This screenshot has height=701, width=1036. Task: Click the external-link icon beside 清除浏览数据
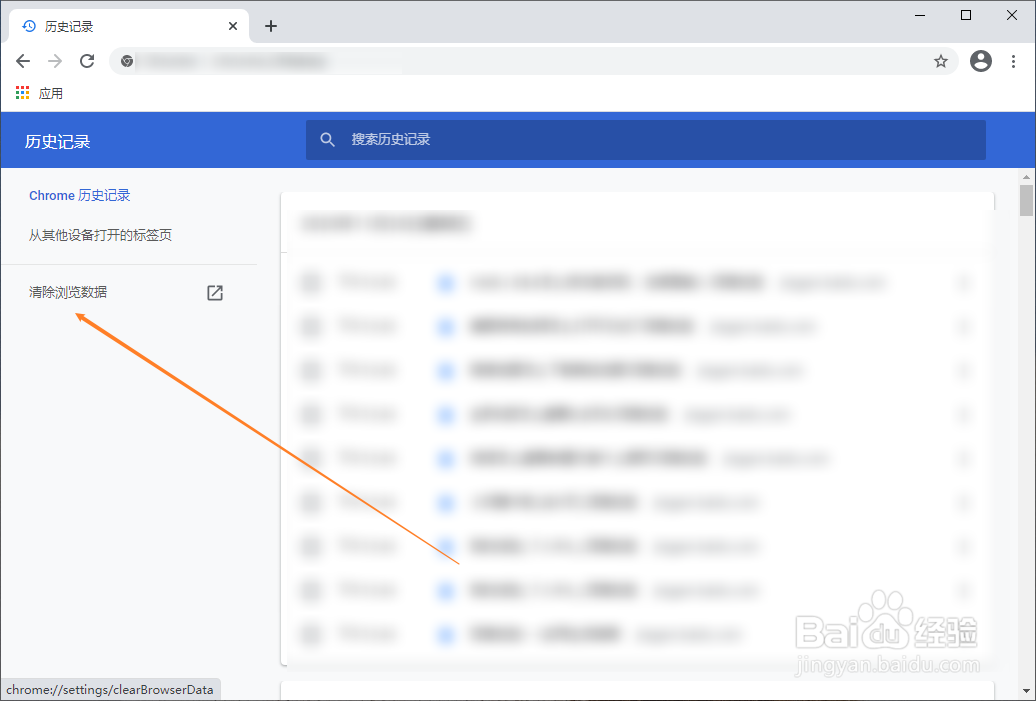pos(215,293)
